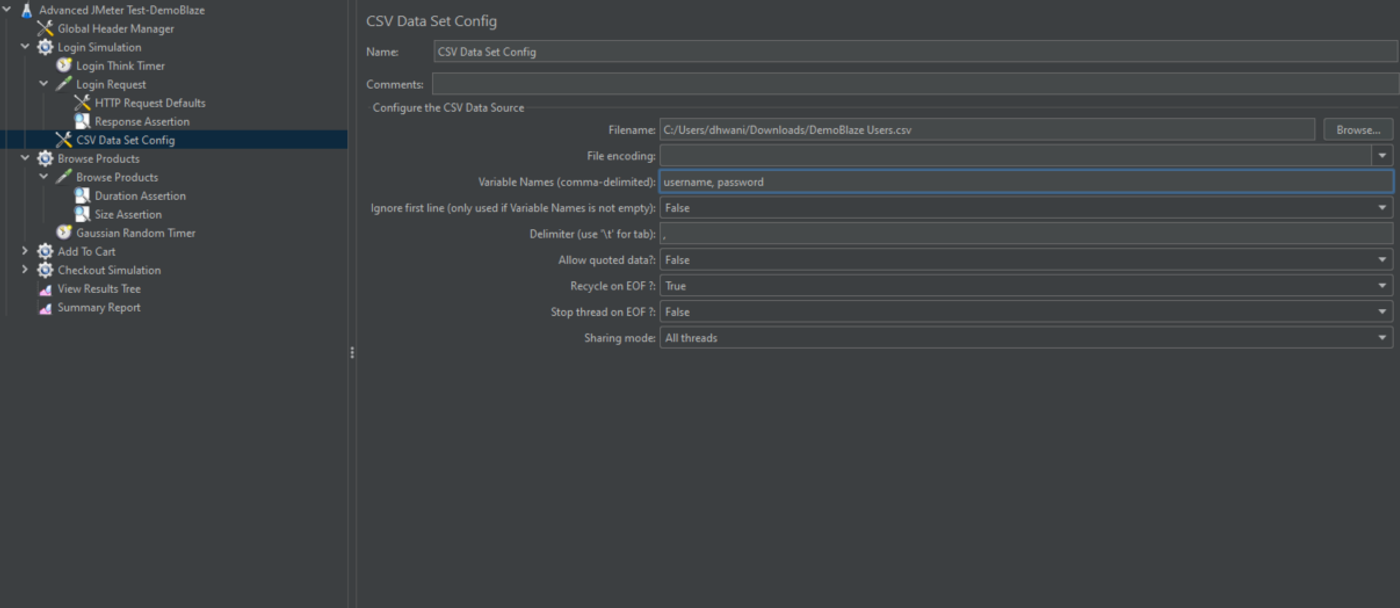Click the Login Think Timer clock icon

coord(64,65)
